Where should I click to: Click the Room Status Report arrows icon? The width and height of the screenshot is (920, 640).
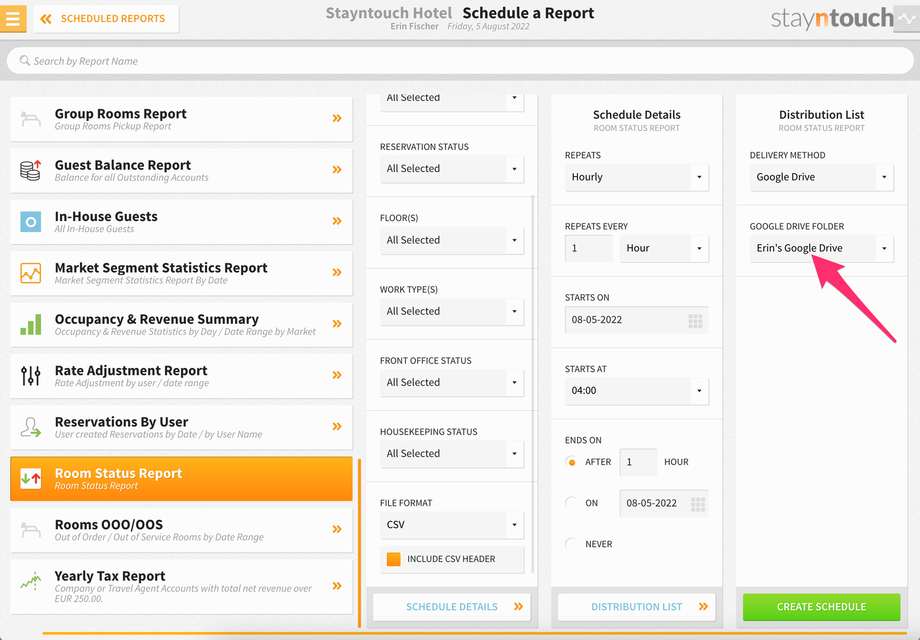coord(31,479)
